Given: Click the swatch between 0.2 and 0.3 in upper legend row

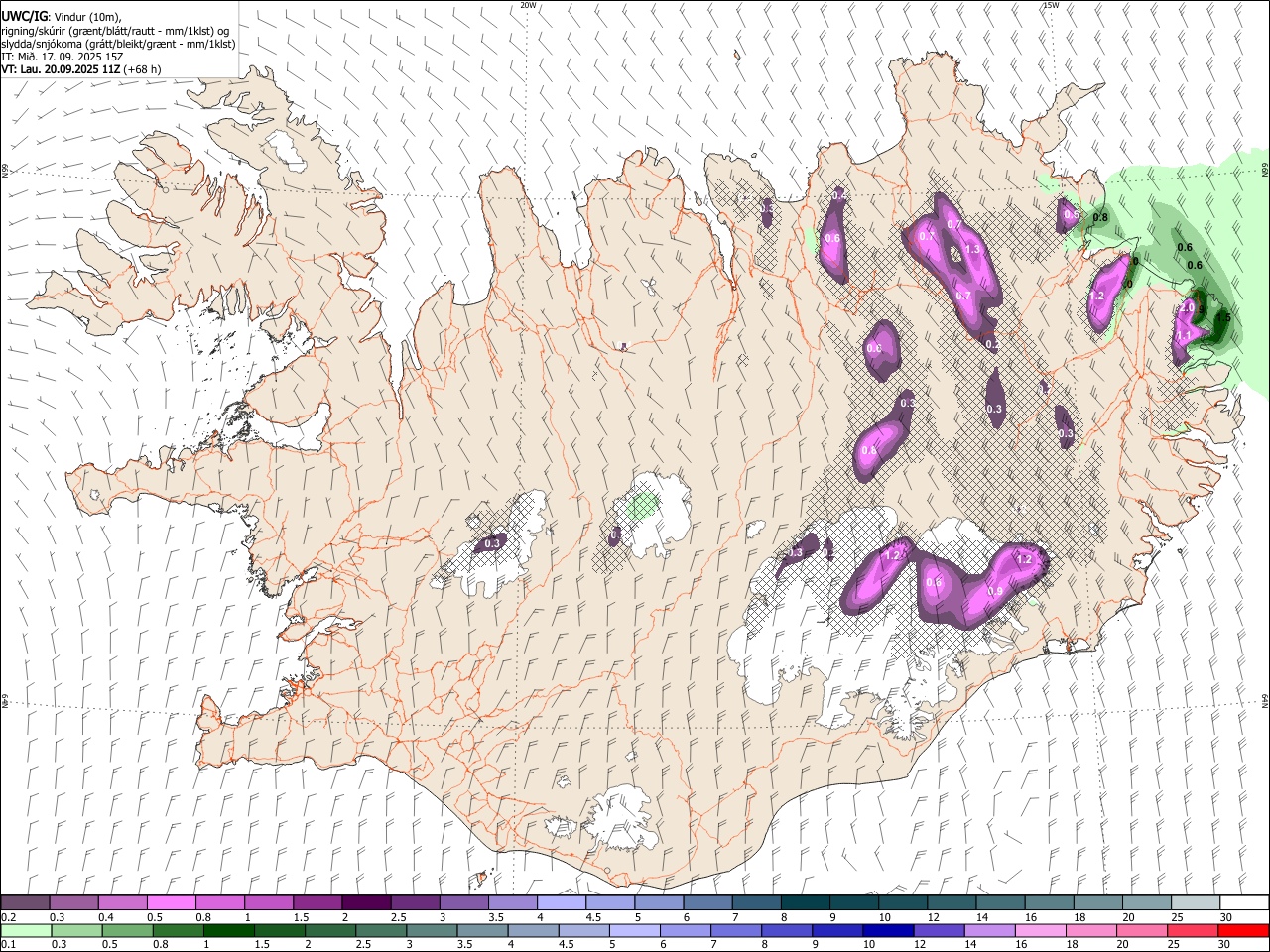Looking at the screenshot, I should tap(26, 903).
